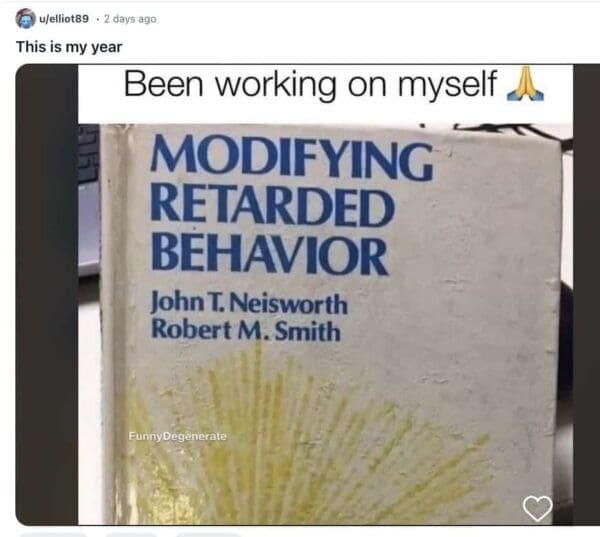Click the middle faint button beneath the post
The height and width of the screenshot is (537, 600).
point(131,534)
